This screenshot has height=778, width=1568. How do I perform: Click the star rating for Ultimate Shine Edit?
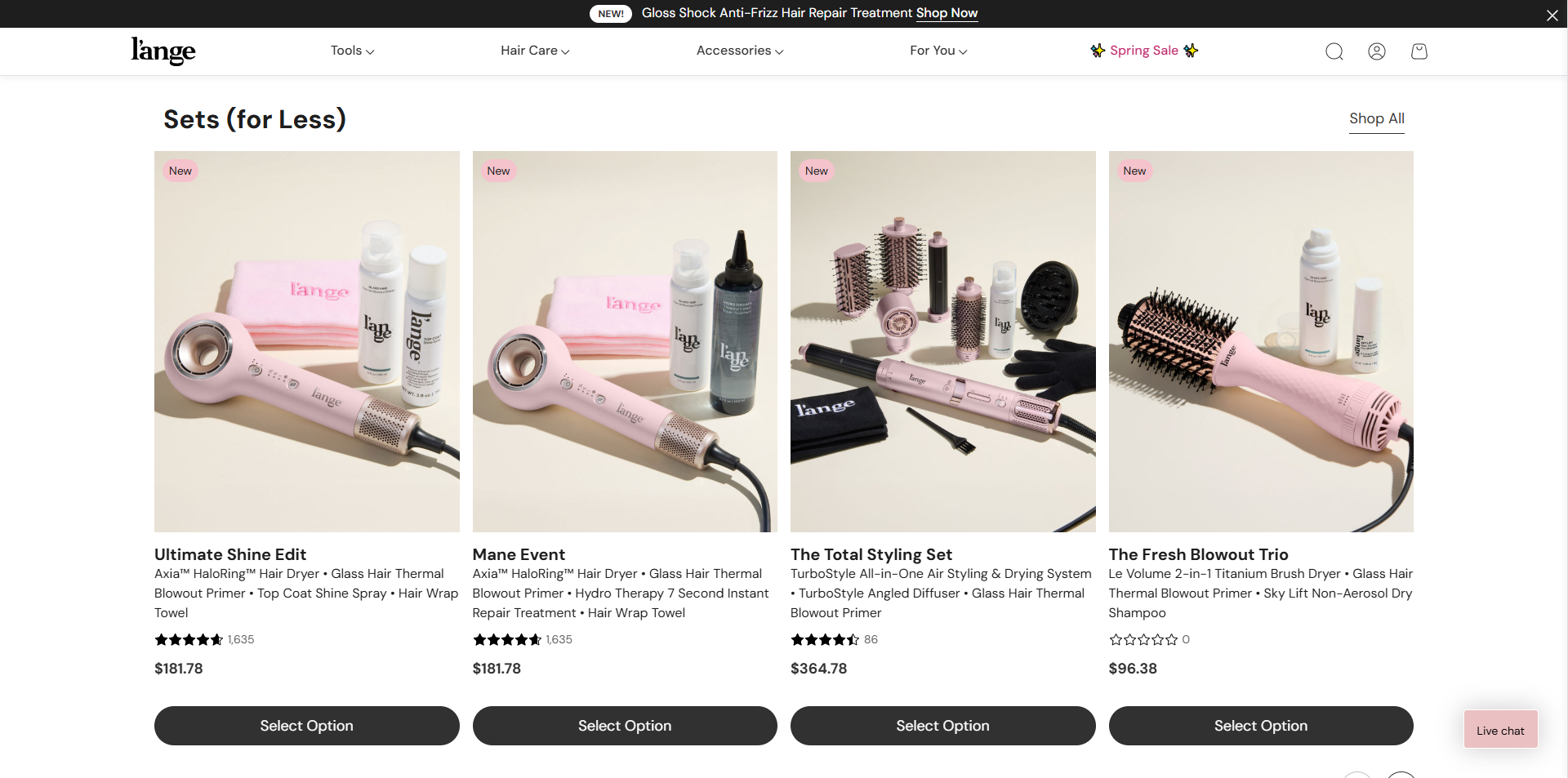189,639
